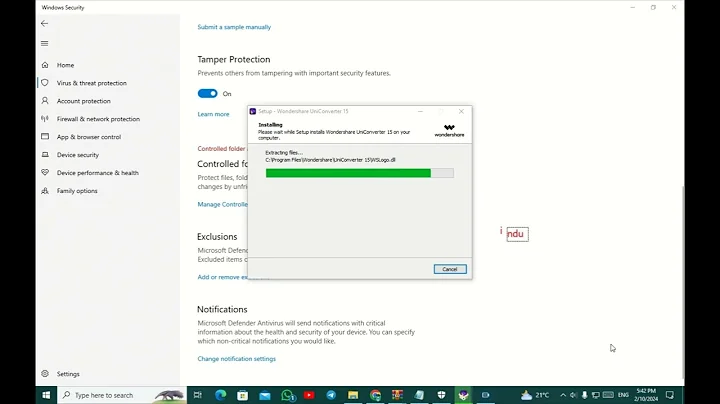Click the speaker volume icon in system tray

coord(574,395)
